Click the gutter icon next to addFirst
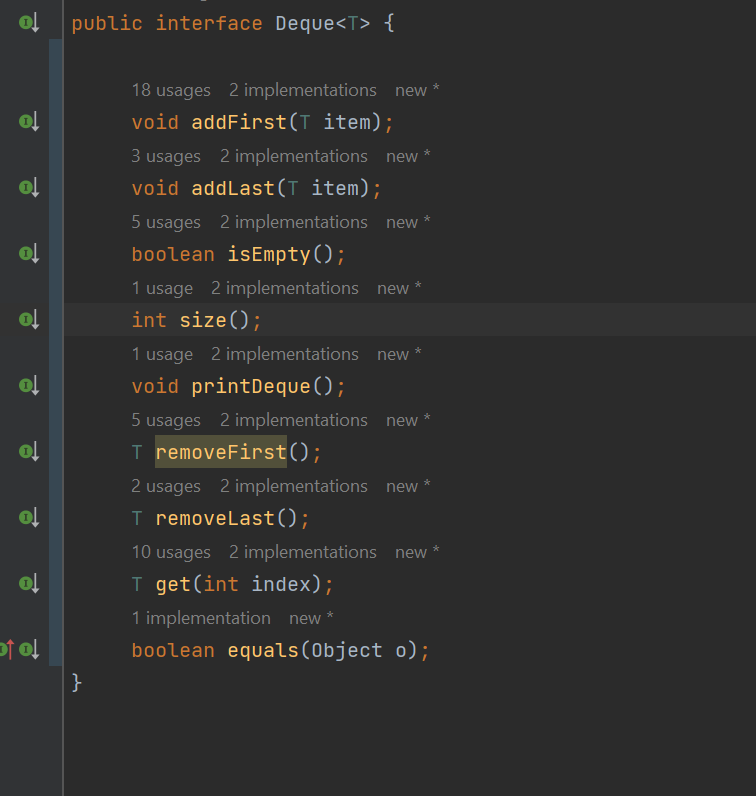 point(28,122)
